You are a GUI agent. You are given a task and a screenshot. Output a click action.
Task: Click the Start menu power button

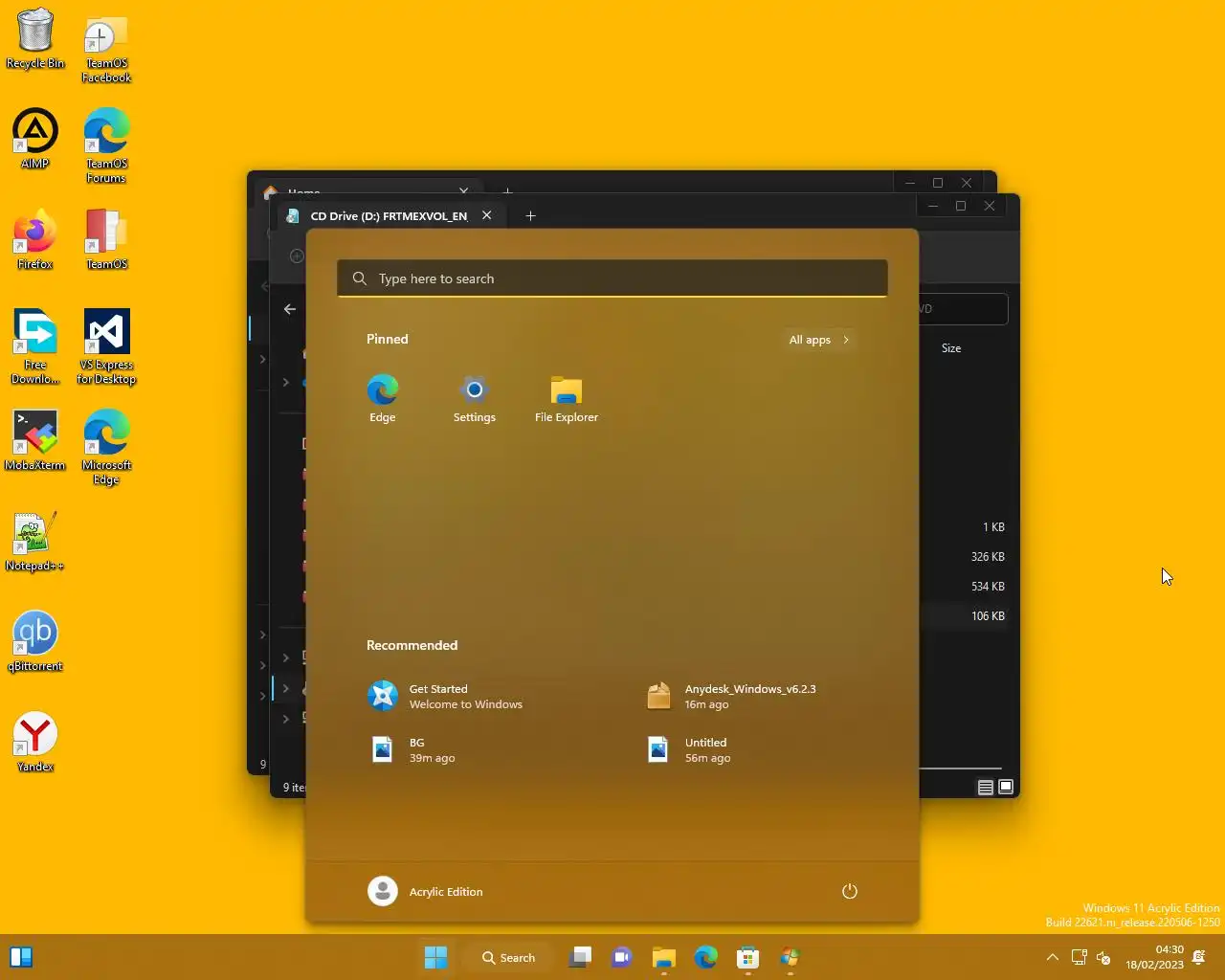click(x=850, y=891)
